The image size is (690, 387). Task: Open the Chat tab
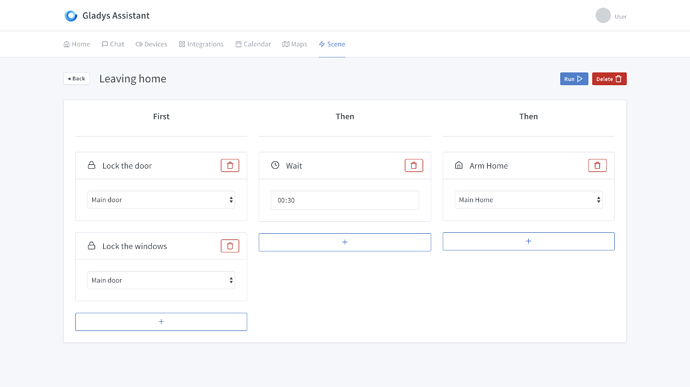(113, 44)
